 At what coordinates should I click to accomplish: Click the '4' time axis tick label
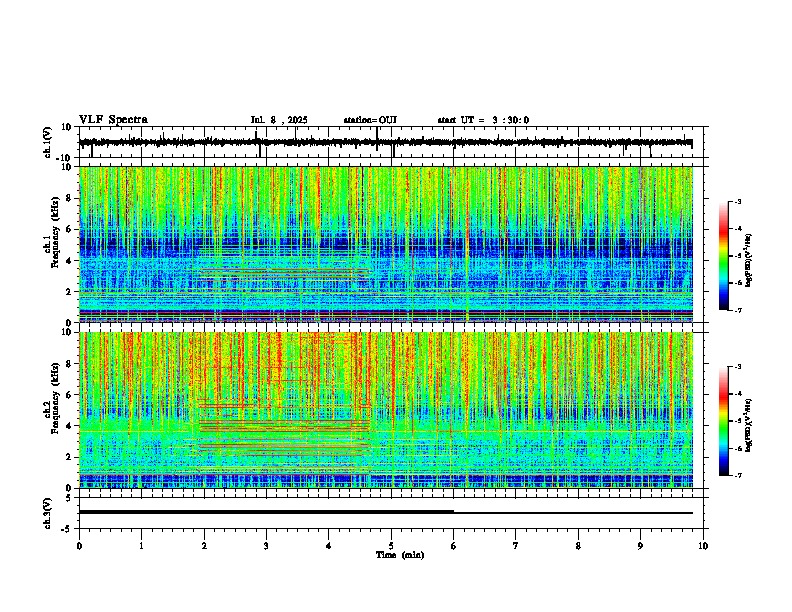point(329,546)
